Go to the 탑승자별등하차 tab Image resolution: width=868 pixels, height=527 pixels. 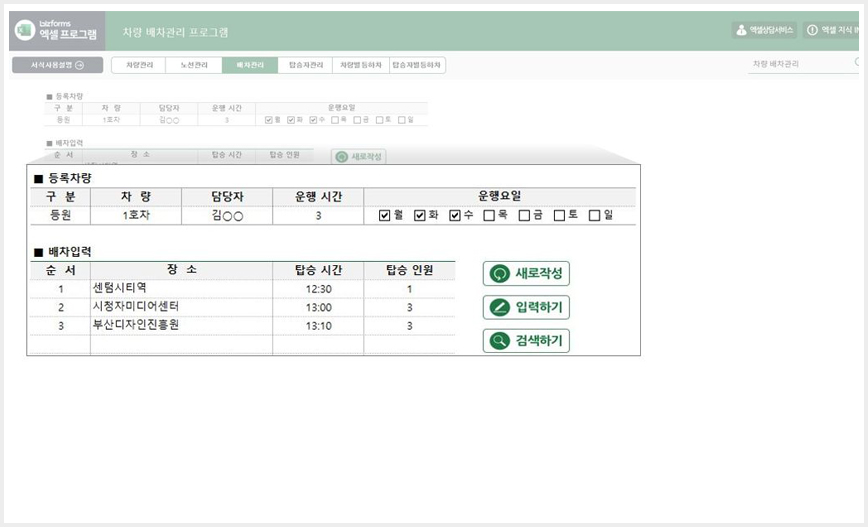[417, 65]
